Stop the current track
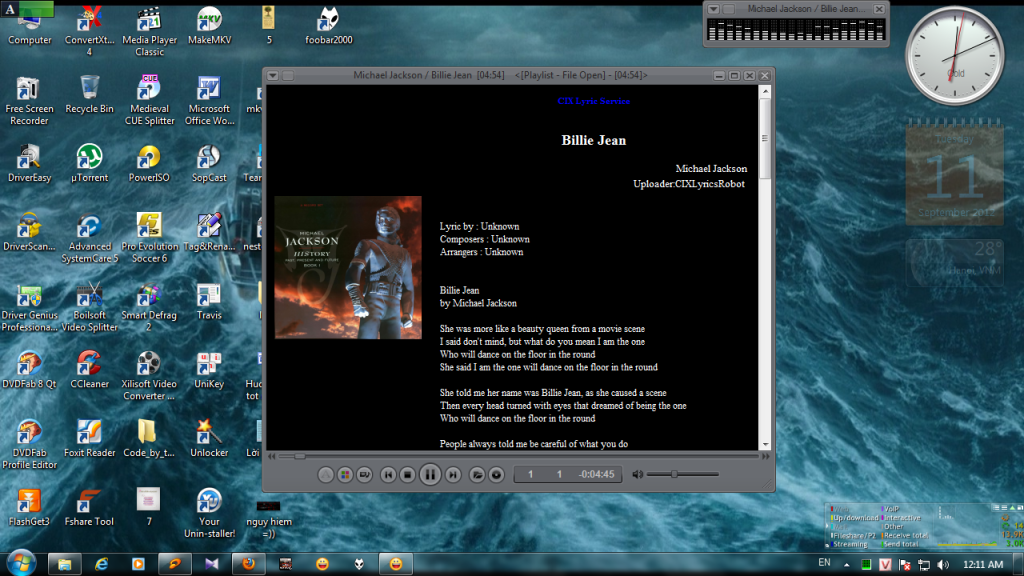Screen dimensions: 1024x576 pyautogui.click(x=408, y=475)
